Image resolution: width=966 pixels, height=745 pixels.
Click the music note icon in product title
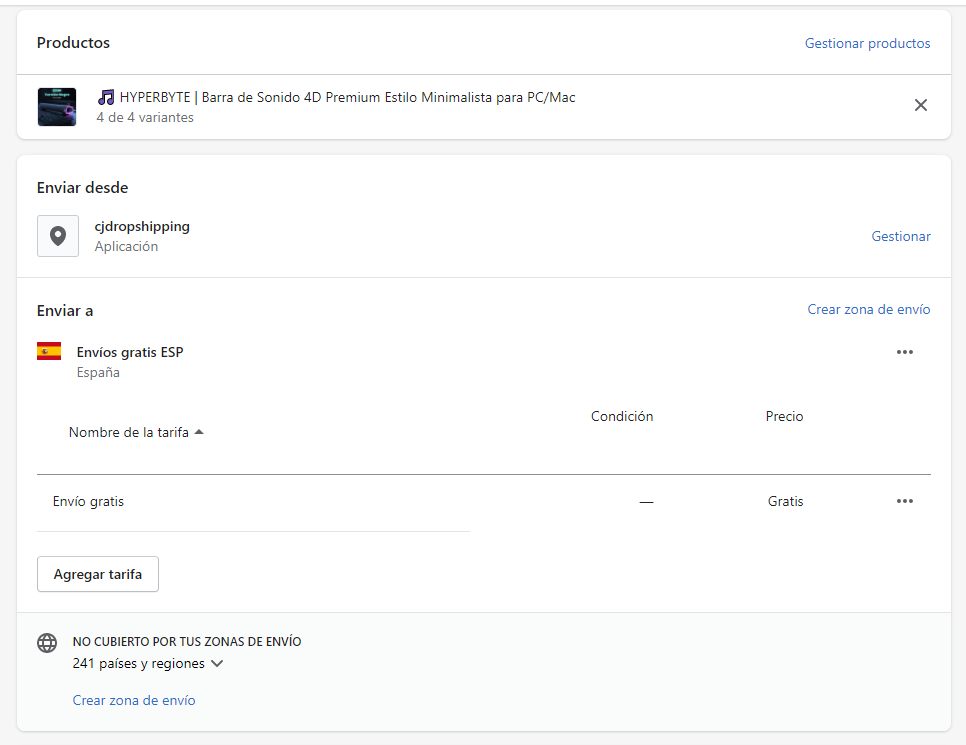coord(106,97)
